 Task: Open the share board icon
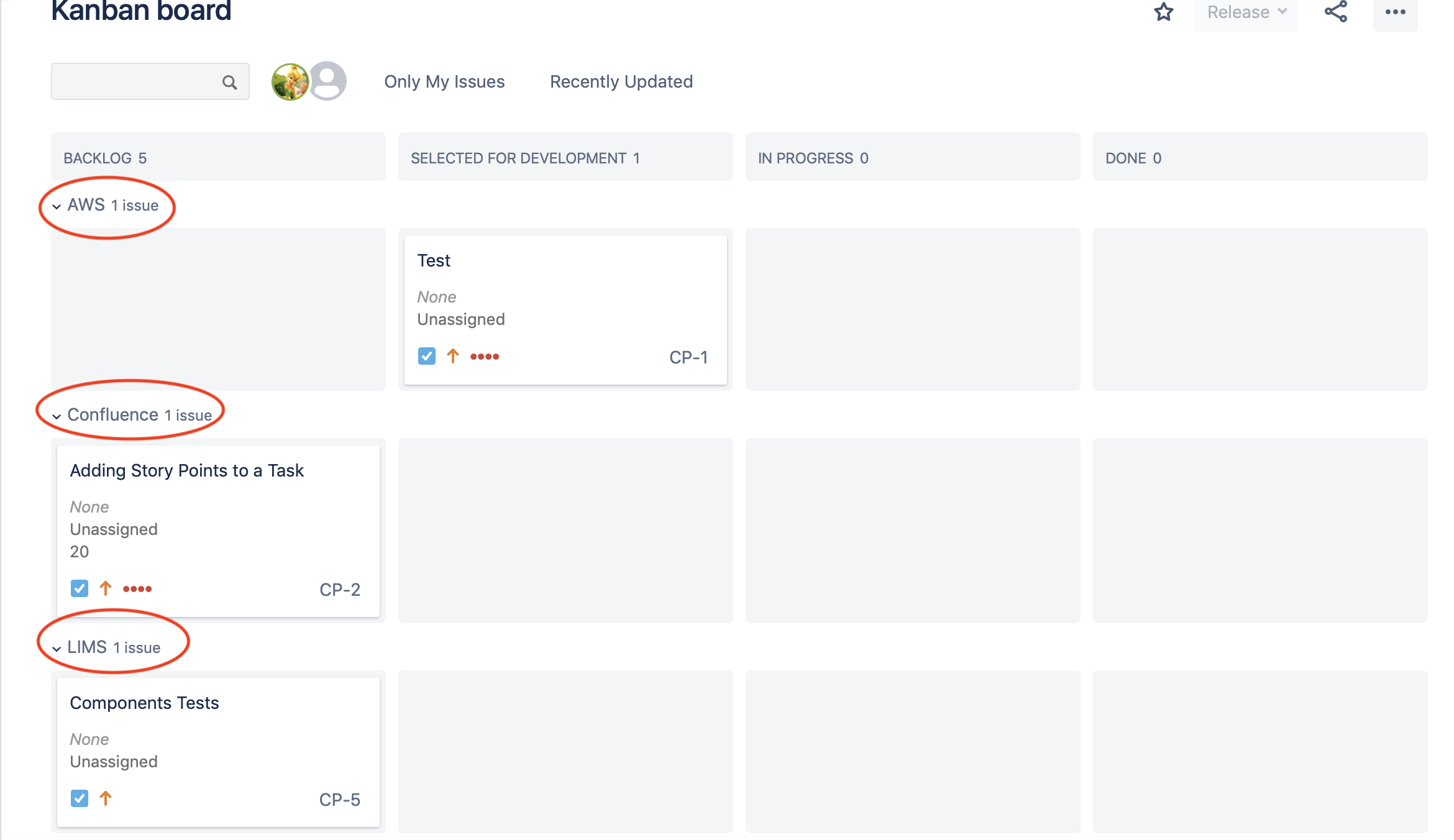click(1335, 12)
